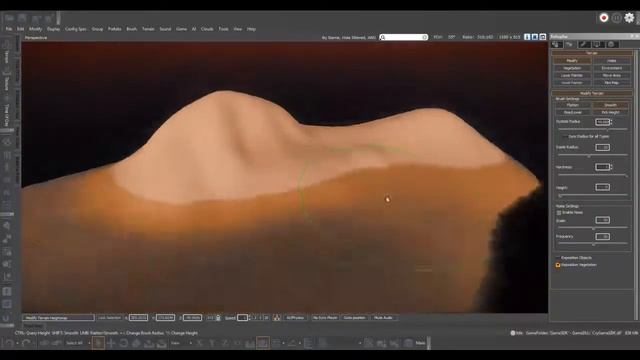Click the Y coordinate field in status bar
This screenshot has height=360, width=640.
click(x=165, y=318)
